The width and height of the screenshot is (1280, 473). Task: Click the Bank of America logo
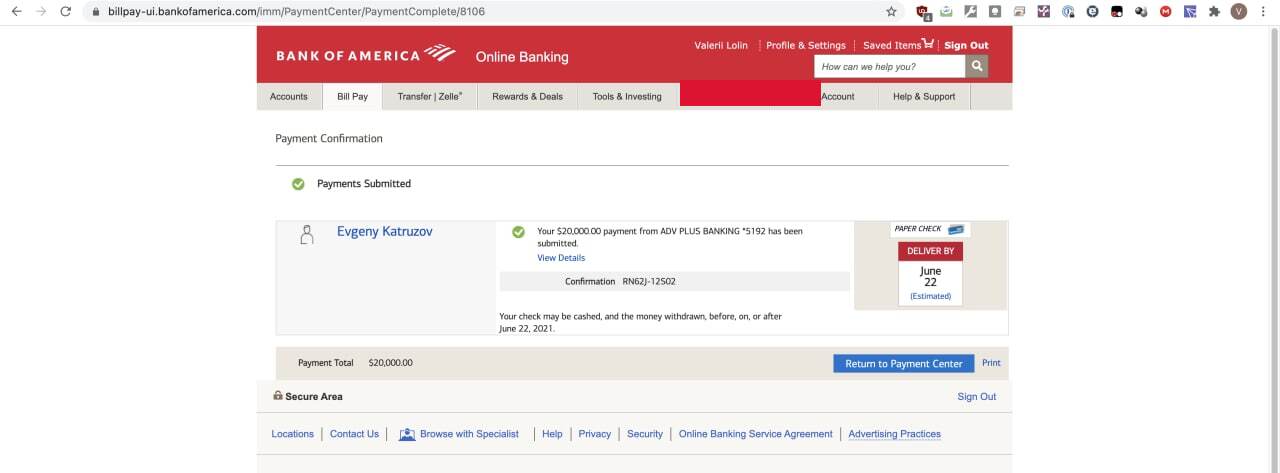pyautogui.click(x=366, y=55)
